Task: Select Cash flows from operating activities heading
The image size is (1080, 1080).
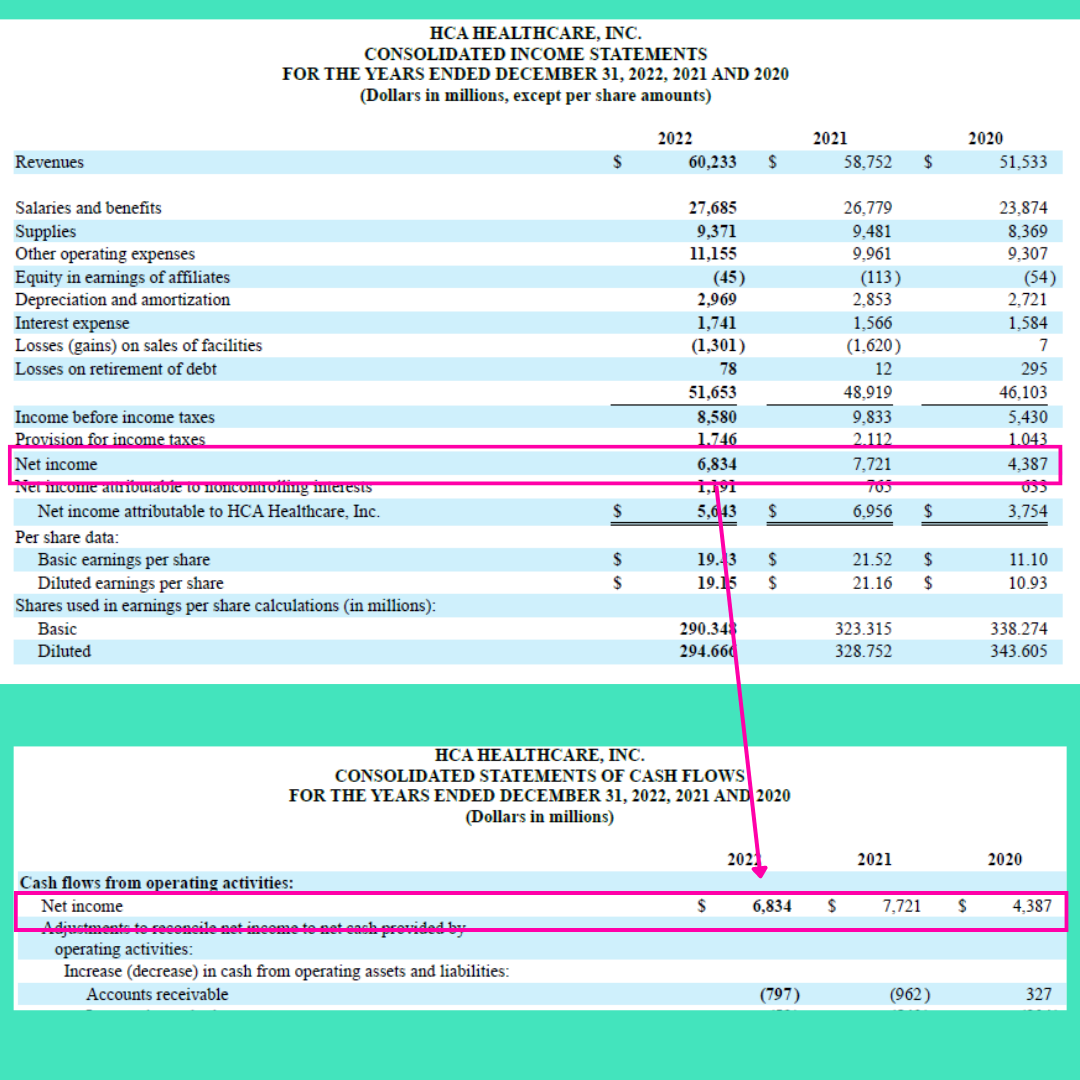Action: (x=156, y=883)
